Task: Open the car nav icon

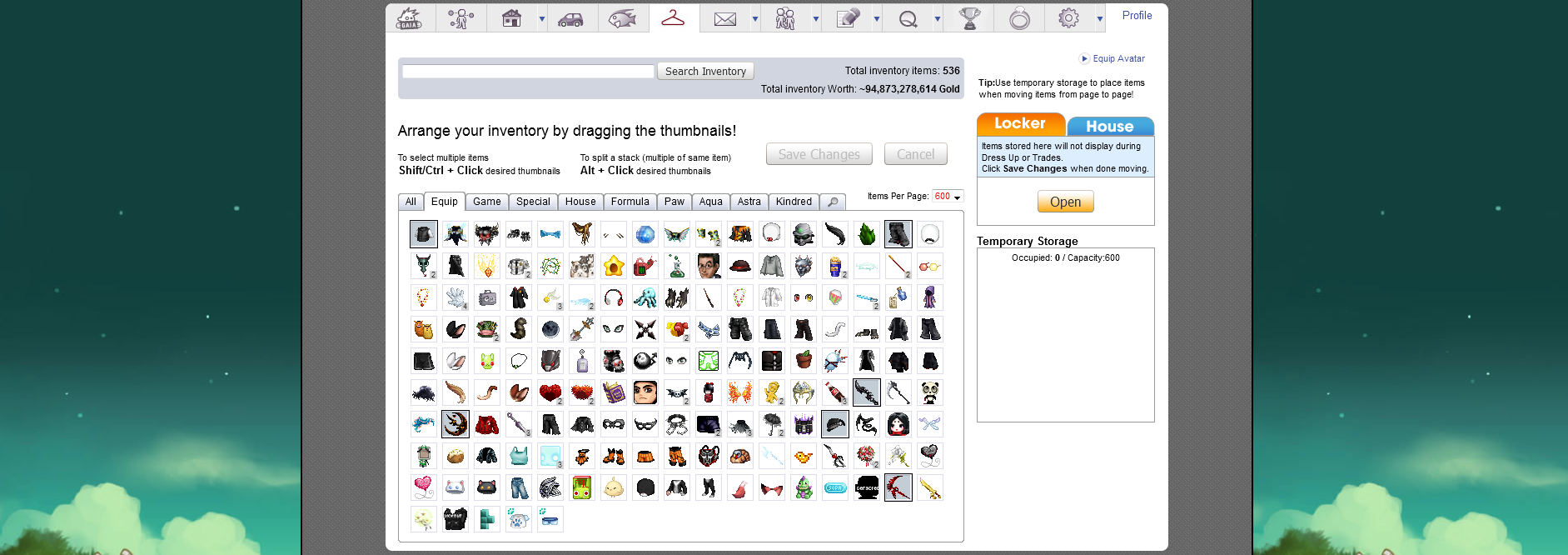Action: [570, 18]
